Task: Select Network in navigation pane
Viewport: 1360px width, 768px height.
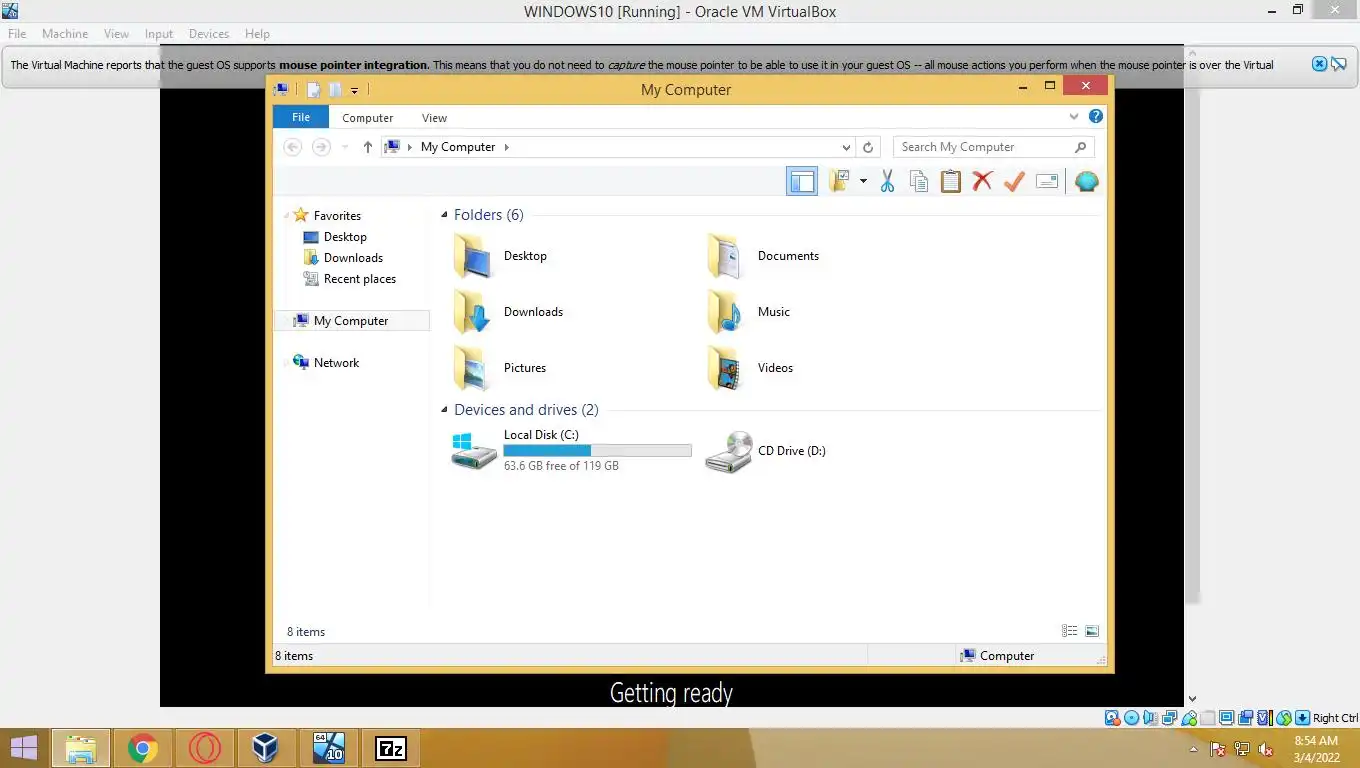Action: pyautogui.click(x=326, y=363)
